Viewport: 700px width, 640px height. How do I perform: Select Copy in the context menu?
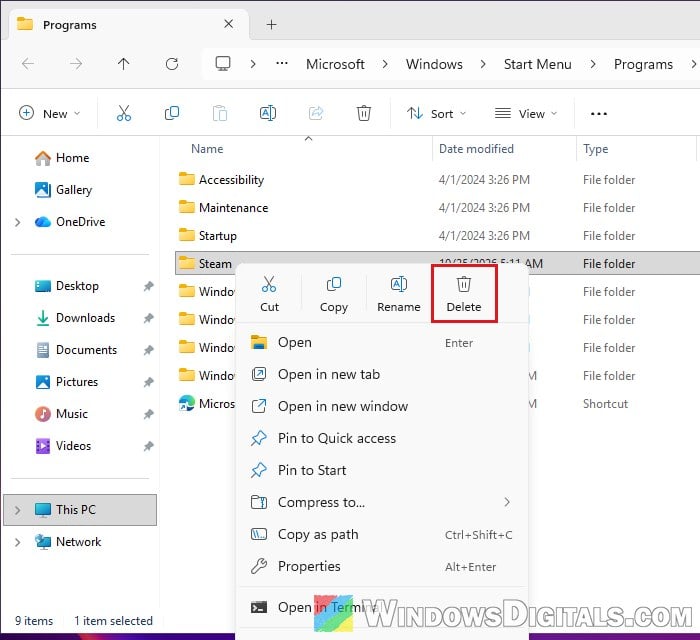pyautogui.click(x=333, y=294)
